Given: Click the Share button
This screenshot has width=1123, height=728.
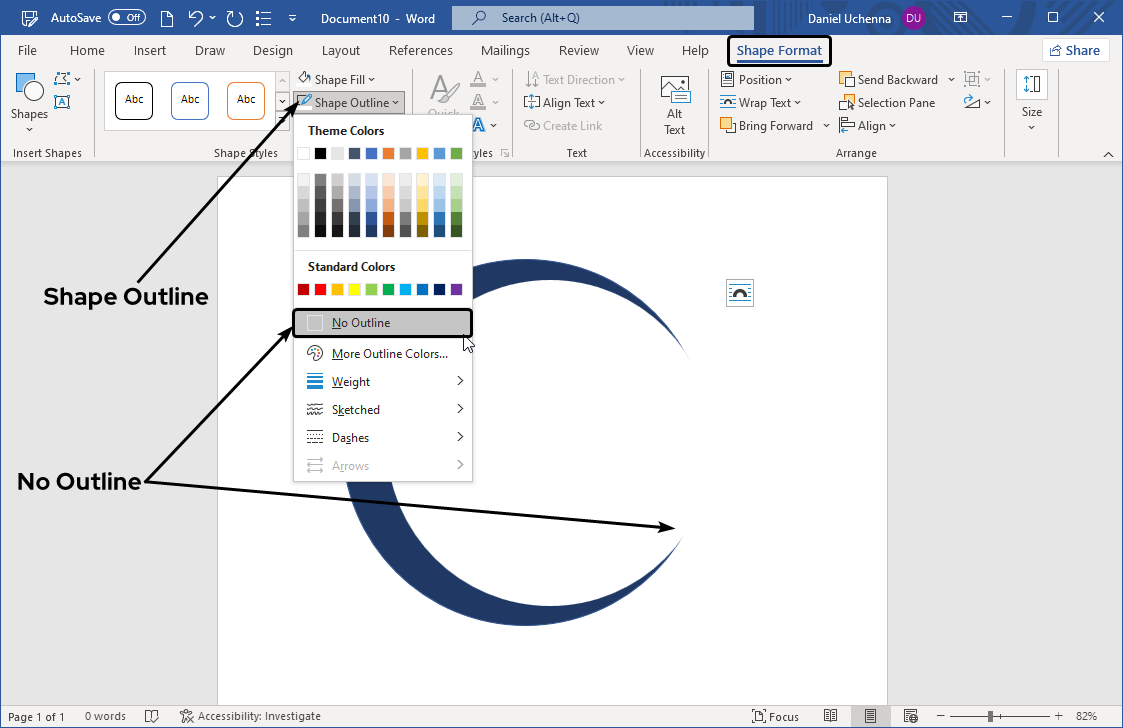Looking at the screenshot, I should 1074,51.
